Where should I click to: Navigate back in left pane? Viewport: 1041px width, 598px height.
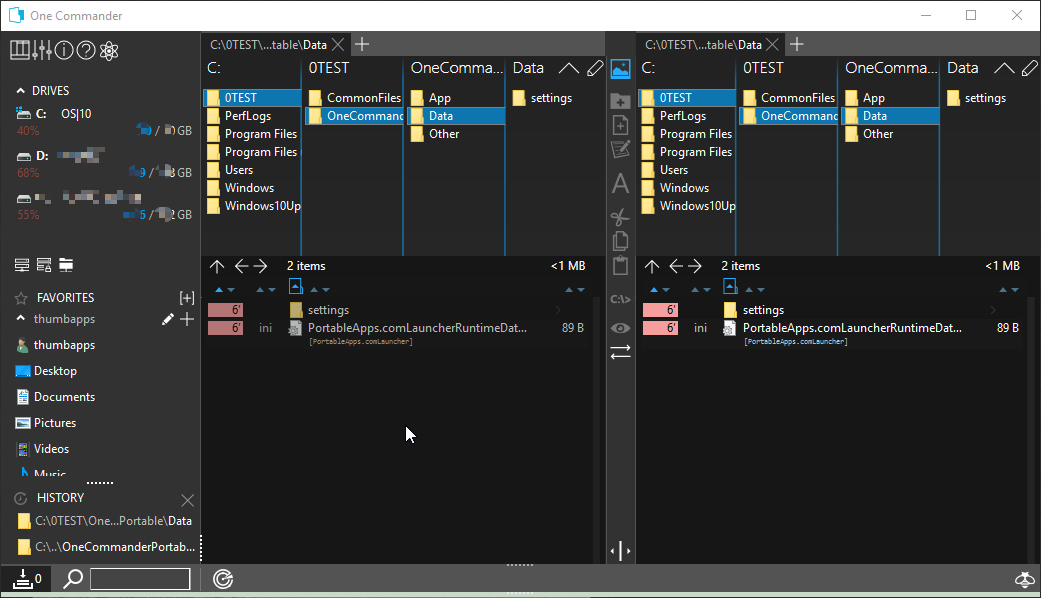click(x=241, y=266)
